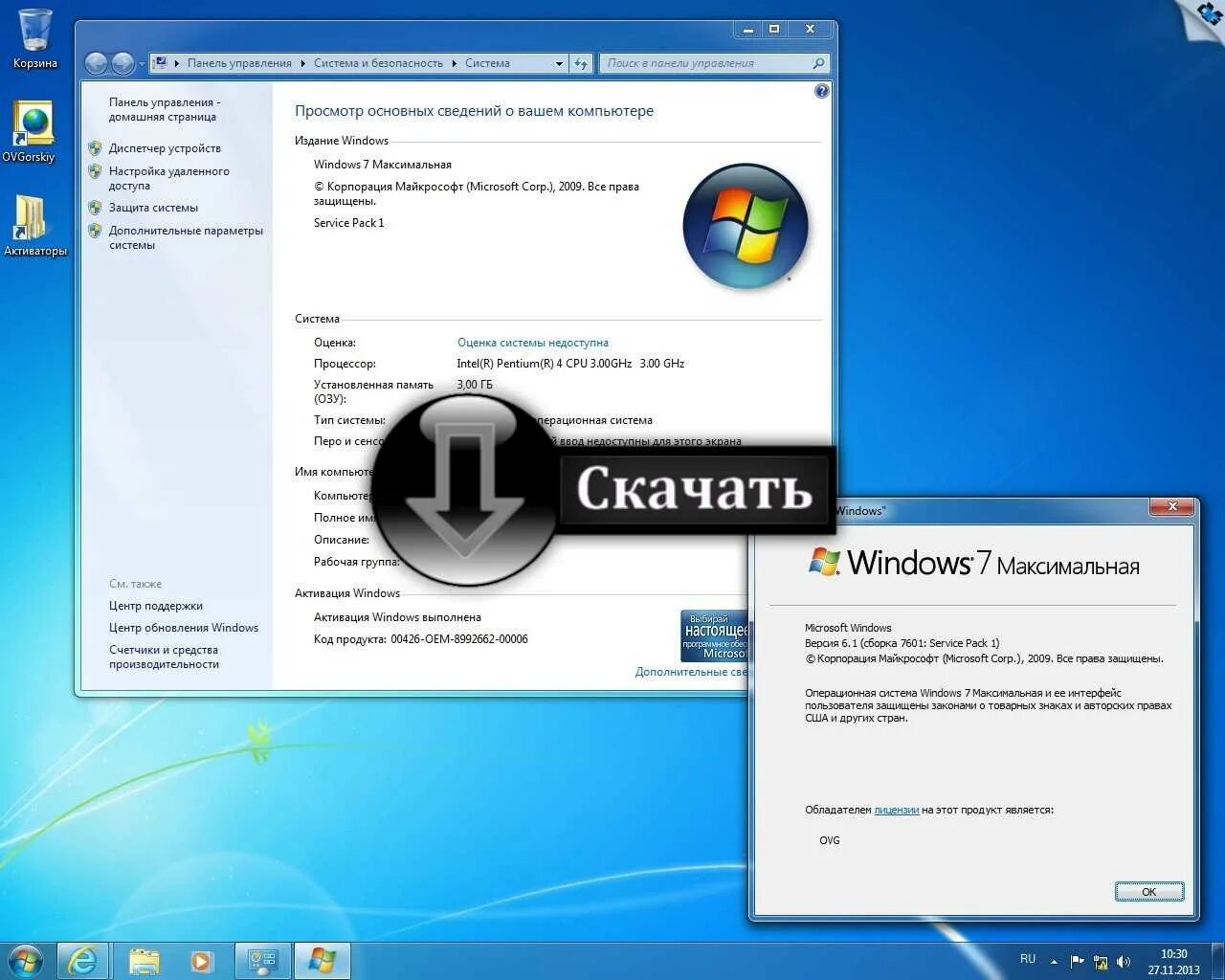Click Оценка системы недоступна link
The width and height of the screenshot is (1225, 980).
[533, 343]
